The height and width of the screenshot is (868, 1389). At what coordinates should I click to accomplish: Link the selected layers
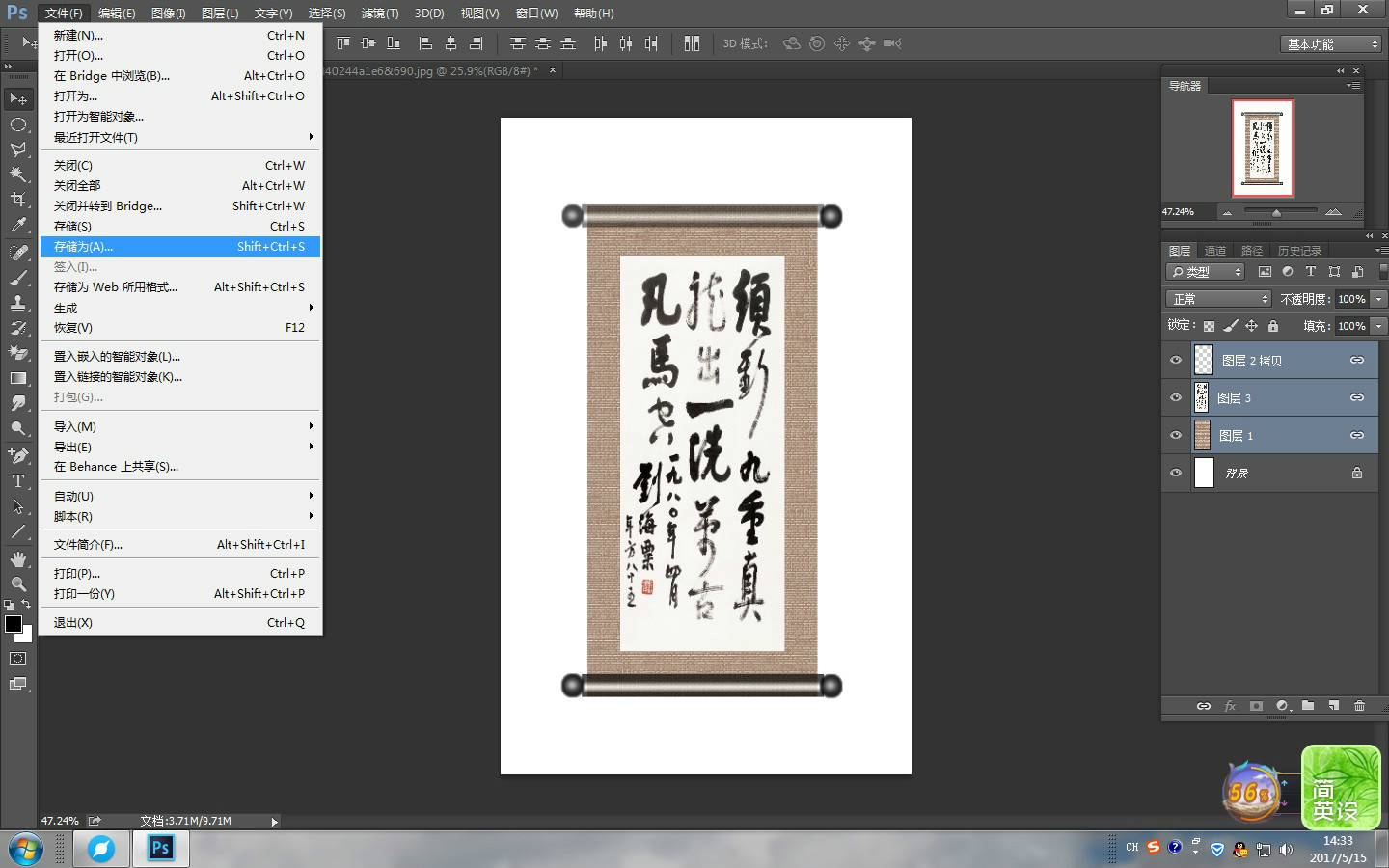(x=1204, y=706)
